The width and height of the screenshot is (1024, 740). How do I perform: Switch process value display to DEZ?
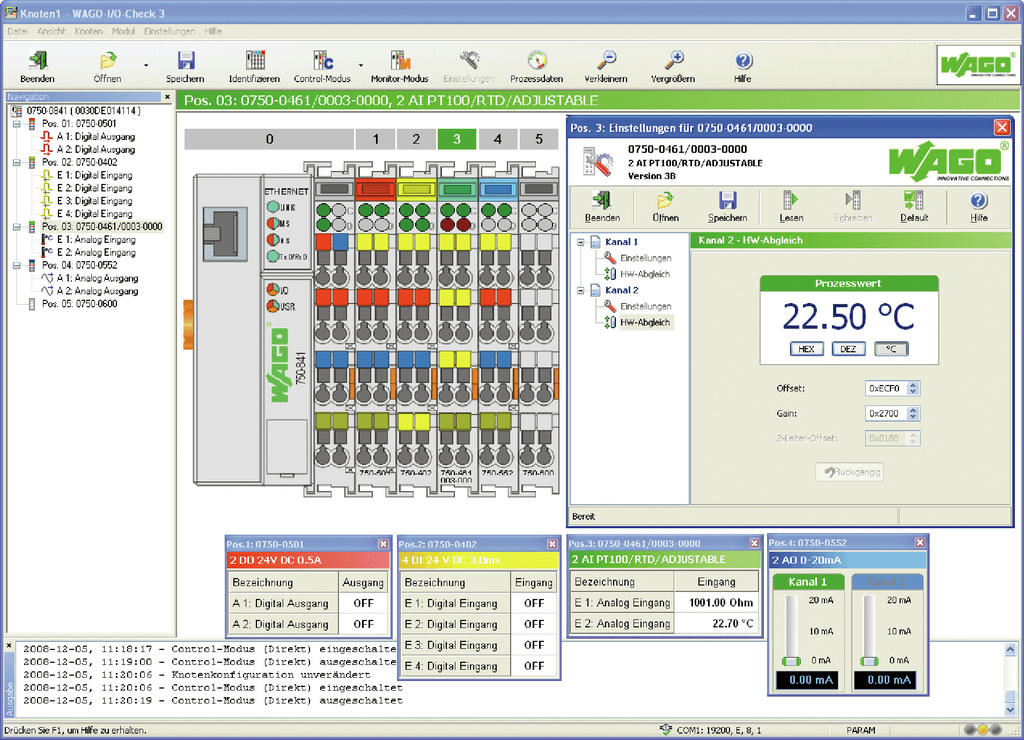(848, 349)
